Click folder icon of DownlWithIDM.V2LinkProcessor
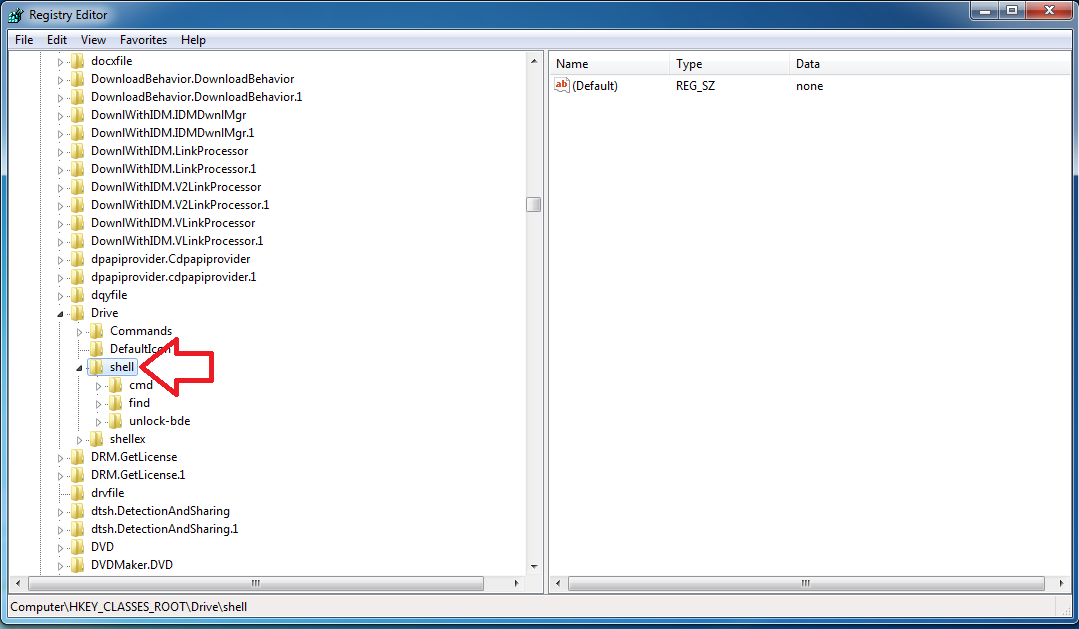1079x629 pixels. 78,187
